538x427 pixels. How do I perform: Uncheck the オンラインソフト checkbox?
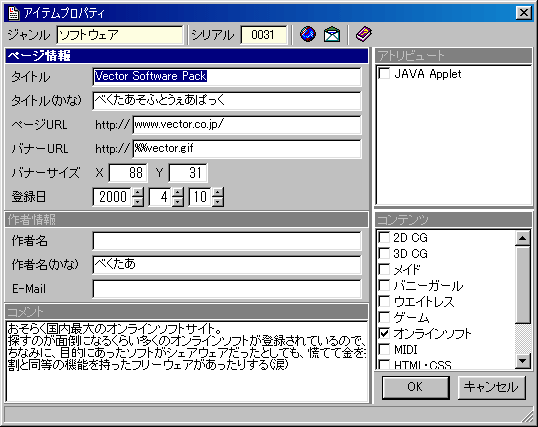coord(384,333)
